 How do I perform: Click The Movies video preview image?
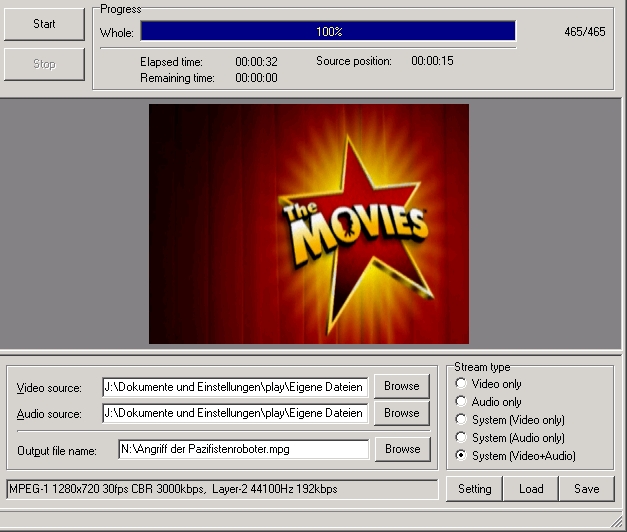(309, 224)
